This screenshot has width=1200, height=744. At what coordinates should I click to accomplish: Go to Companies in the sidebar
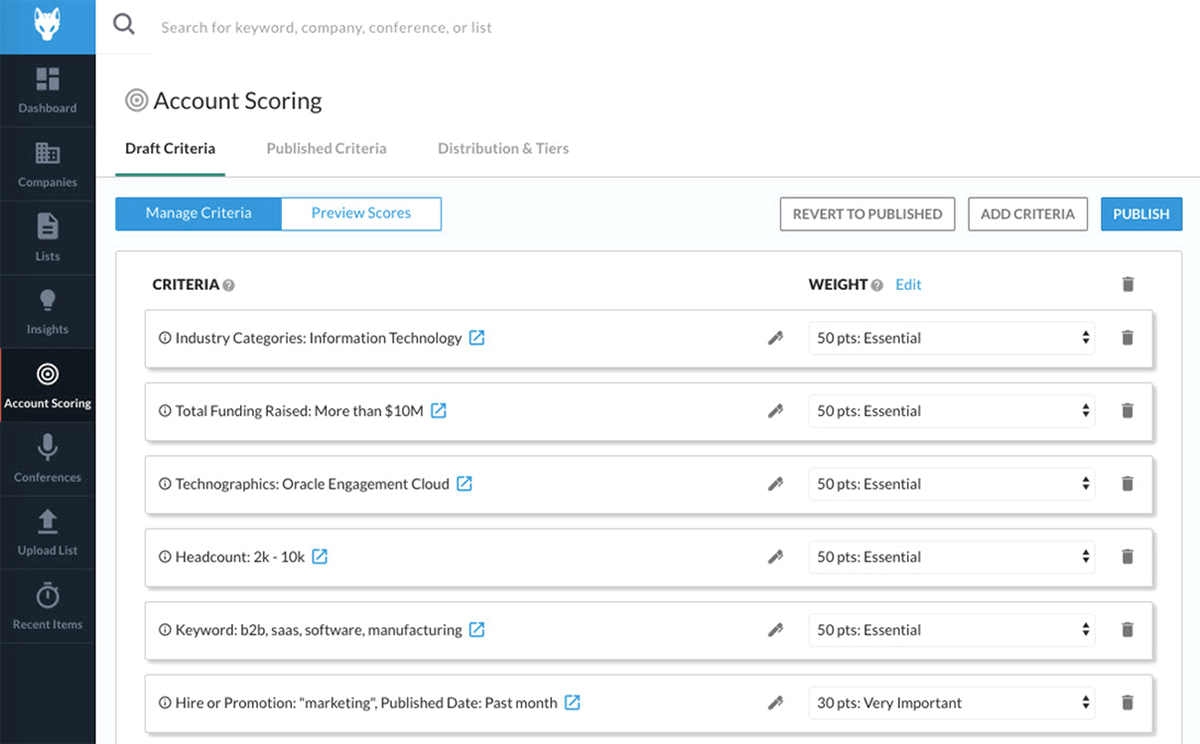coord(47,154)
